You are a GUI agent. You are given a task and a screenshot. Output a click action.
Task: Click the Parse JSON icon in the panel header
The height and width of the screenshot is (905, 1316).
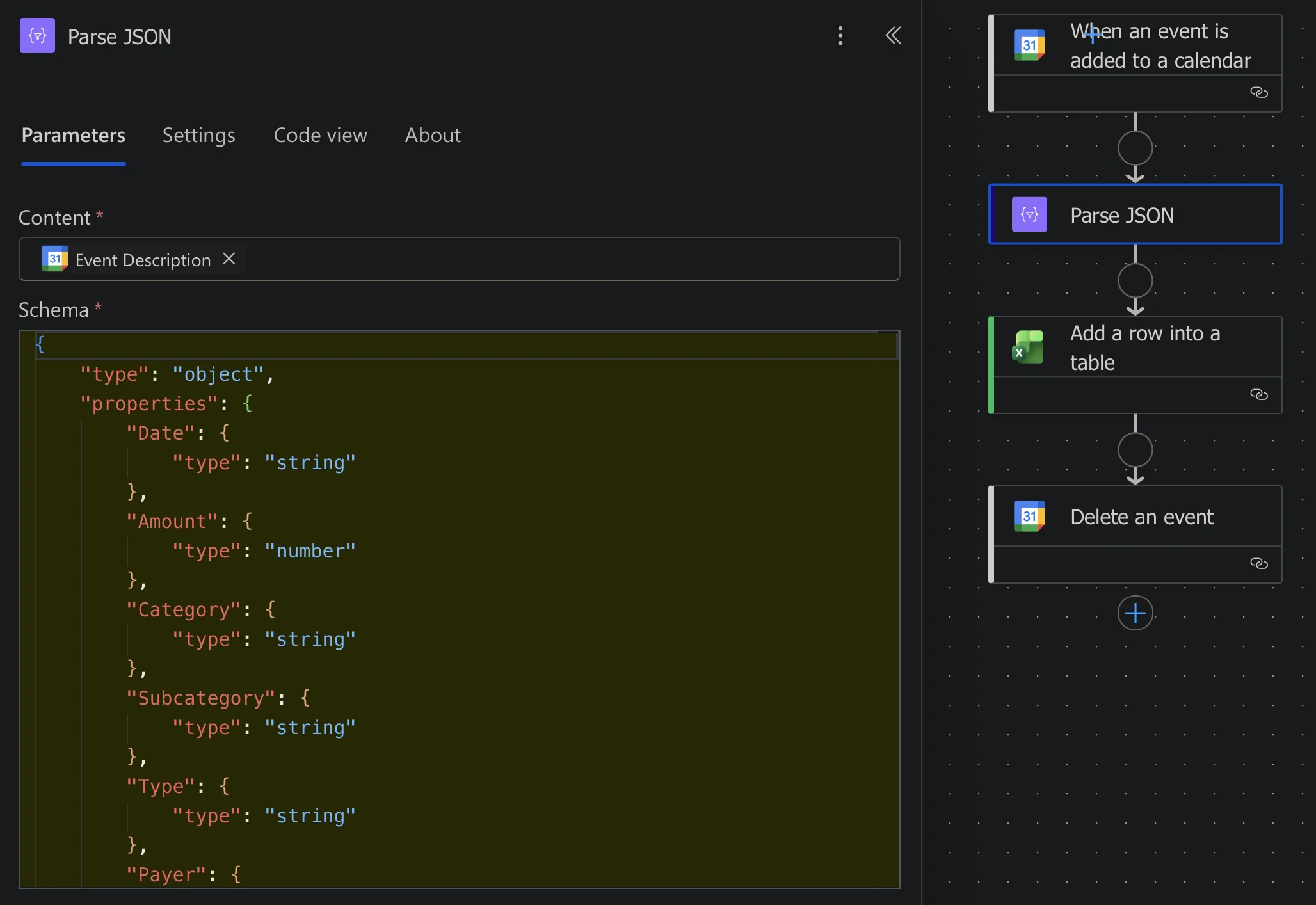[37, 36]
